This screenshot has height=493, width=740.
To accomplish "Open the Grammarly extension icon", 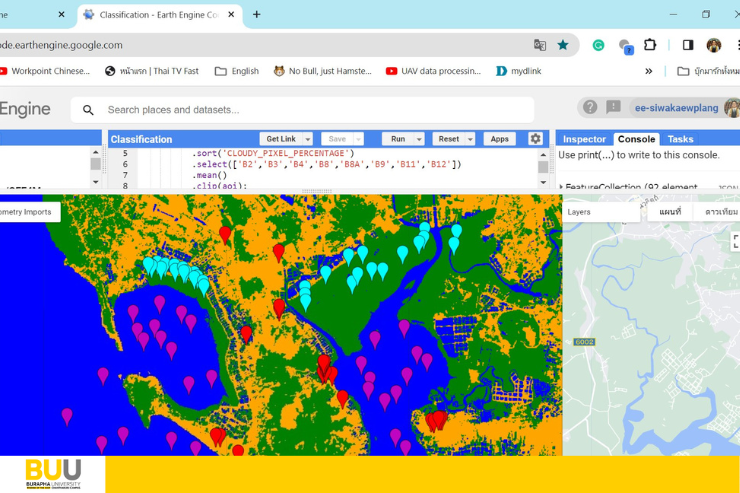I will point(598,45).
